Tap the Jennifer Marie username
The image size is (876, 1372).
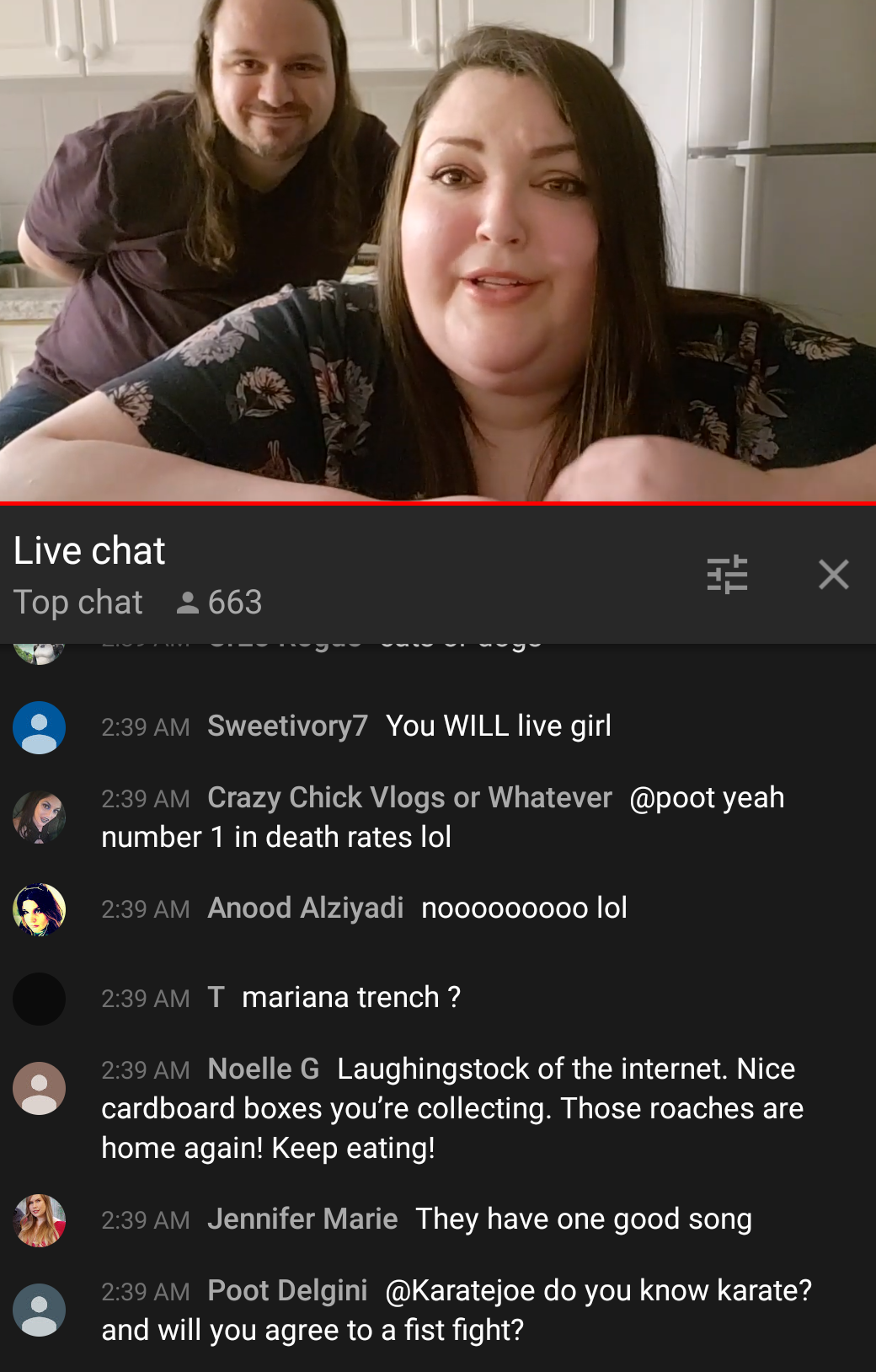point(302,1219)
